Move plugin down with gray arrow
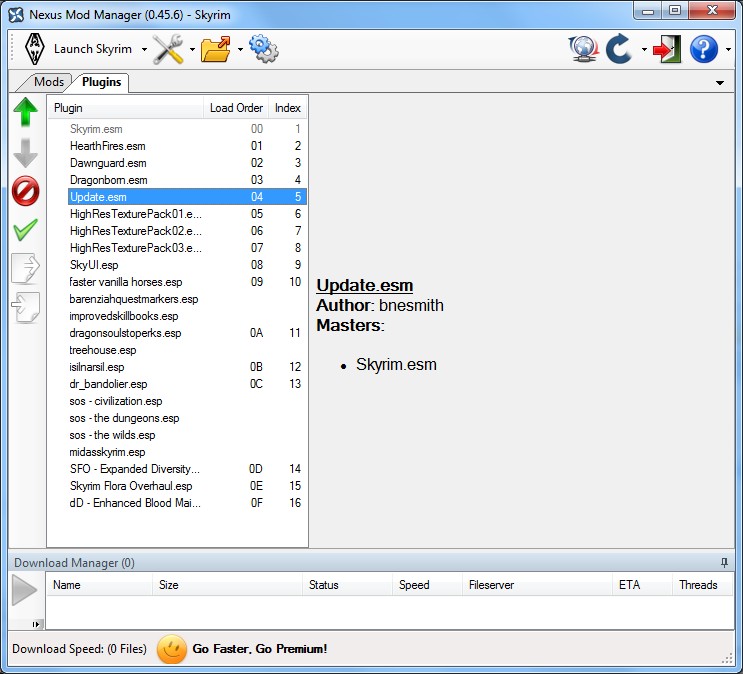 tap(26, 153)
